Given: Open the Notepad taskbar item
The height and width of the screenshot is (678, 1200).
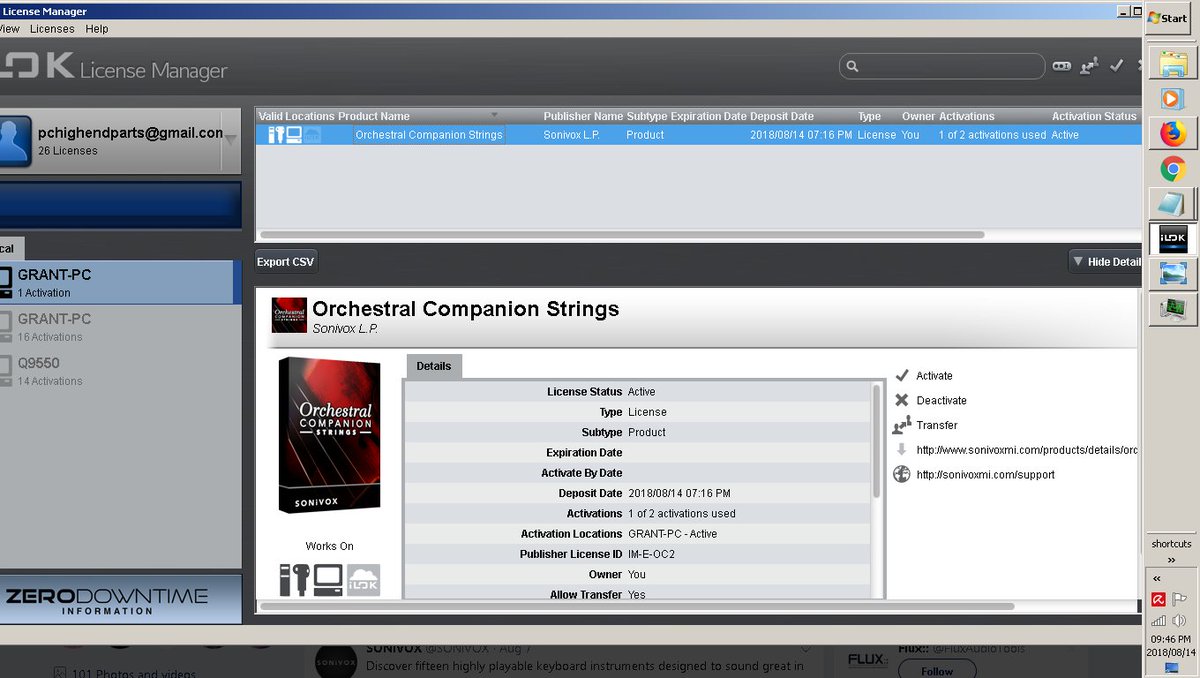Looking at the screenshot, I should tap(1172, 204).
